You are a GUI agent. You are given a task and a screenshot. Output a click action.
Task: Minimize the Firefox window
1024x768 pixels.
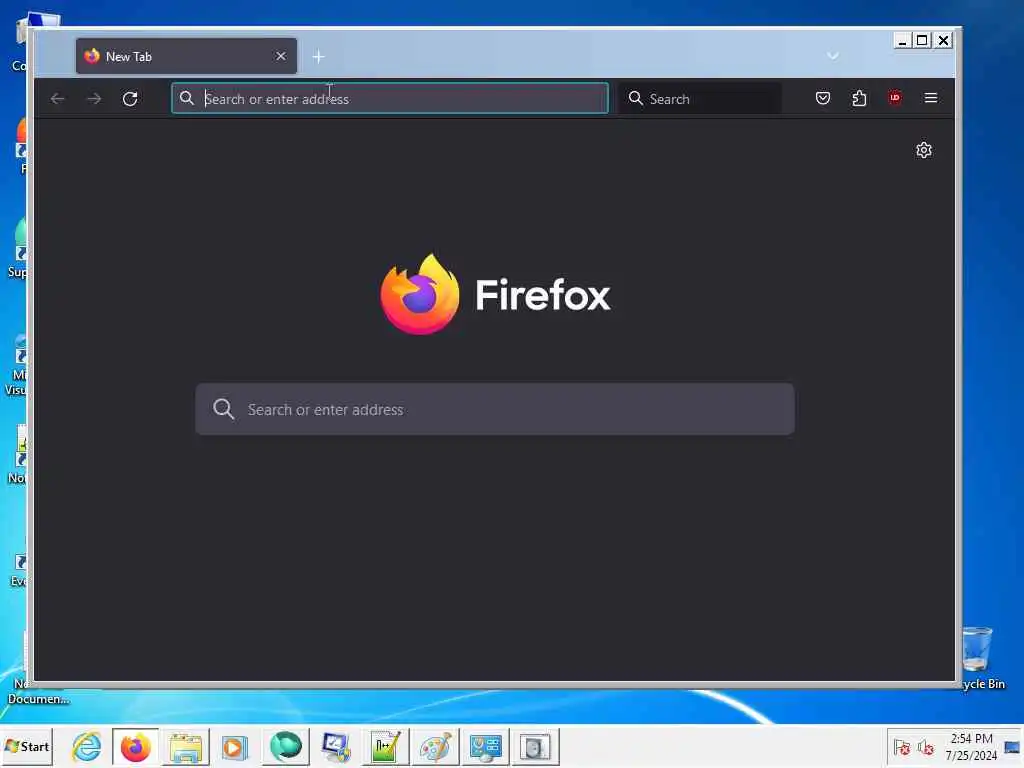(x=902, y=40)
